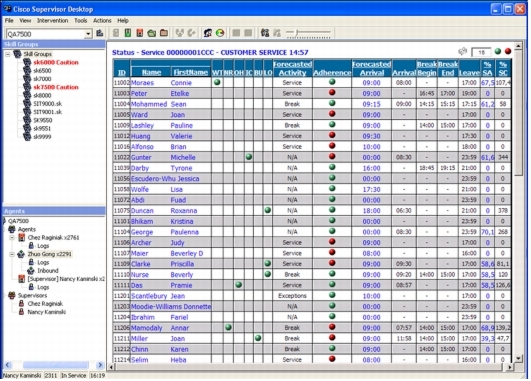Viewport: 531px width, 381px height.
Task: Click the first gray square toolbar button
Action: tap(236, 33)
